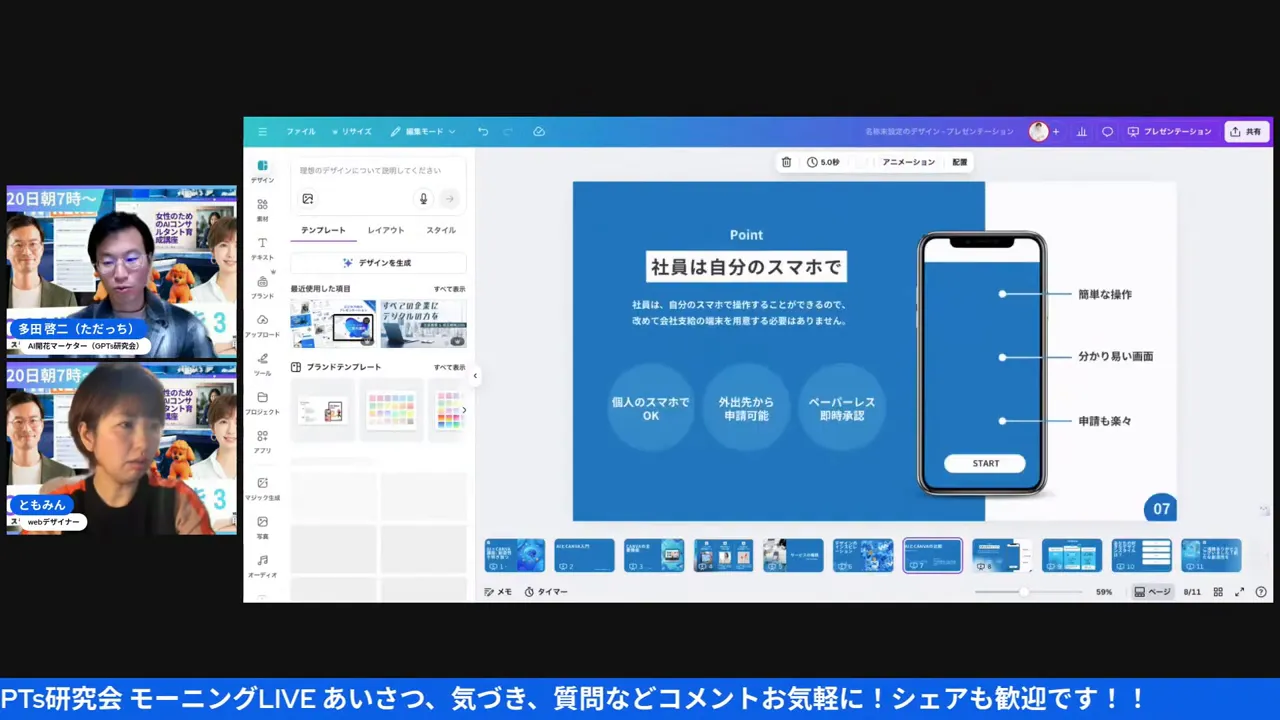Open the オーディオ (Audio) panel
1280x720 pixels.
tap(262, 566)
